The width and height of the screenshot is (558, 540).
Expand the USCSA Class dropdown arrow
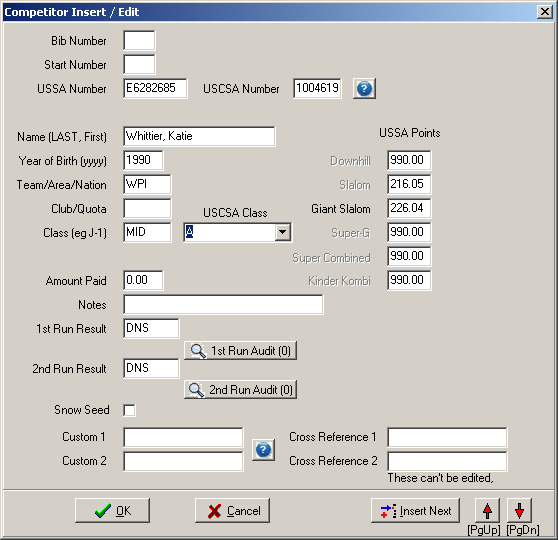coord(283,232)
